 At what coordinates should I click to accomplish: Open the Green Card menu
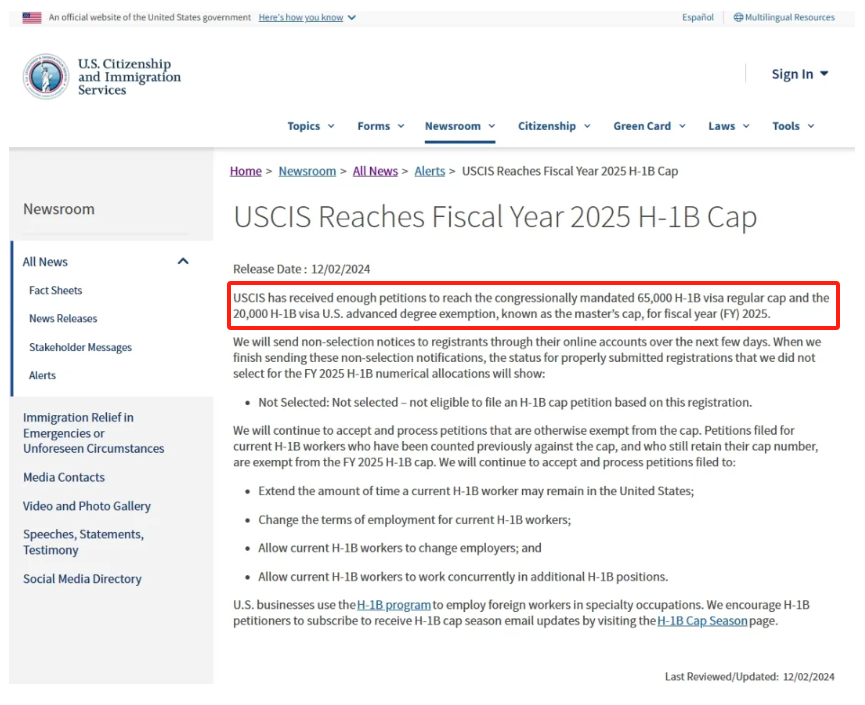click(x=649, y=126)
